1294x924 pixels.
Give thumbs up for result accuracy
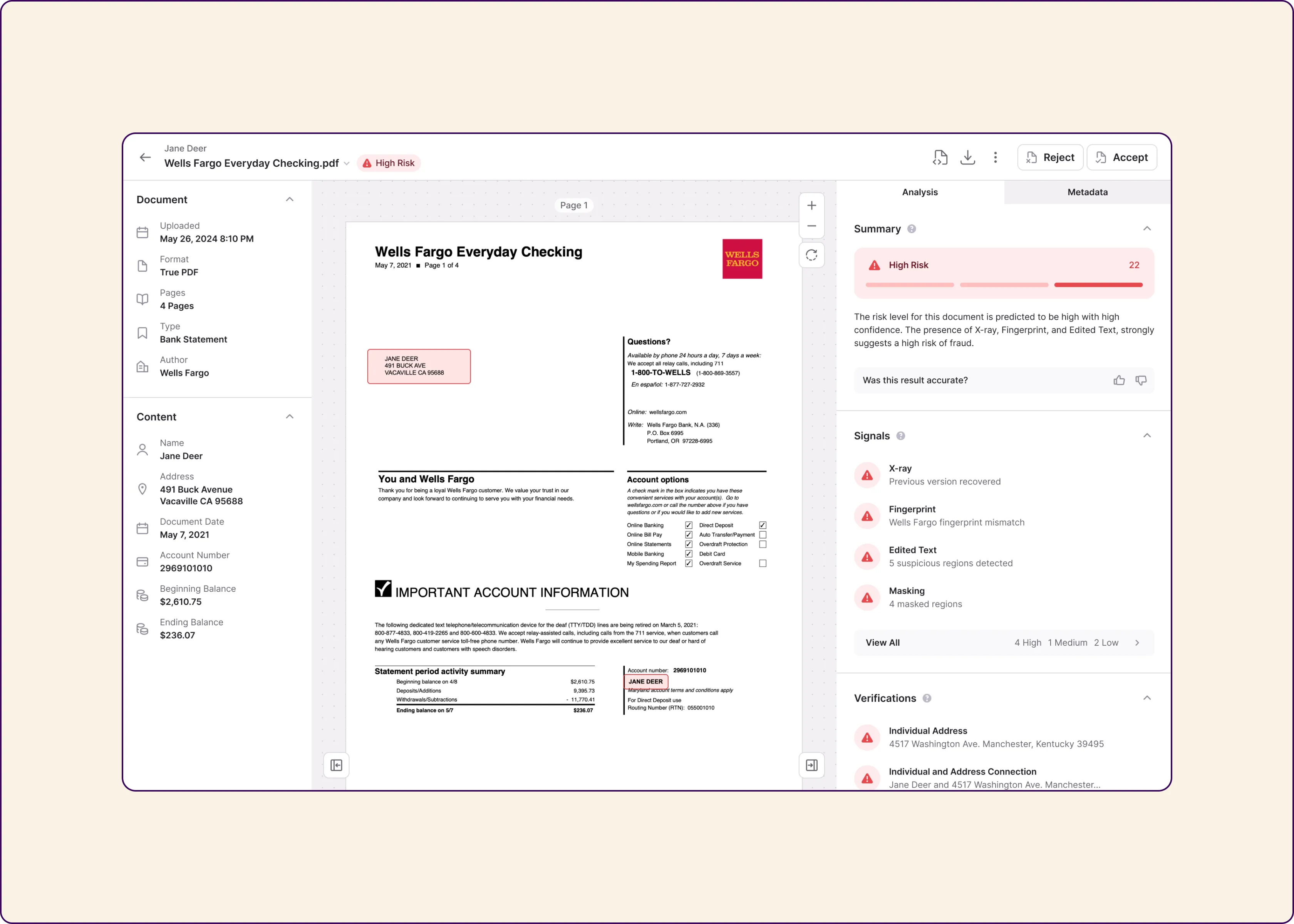1119,380
